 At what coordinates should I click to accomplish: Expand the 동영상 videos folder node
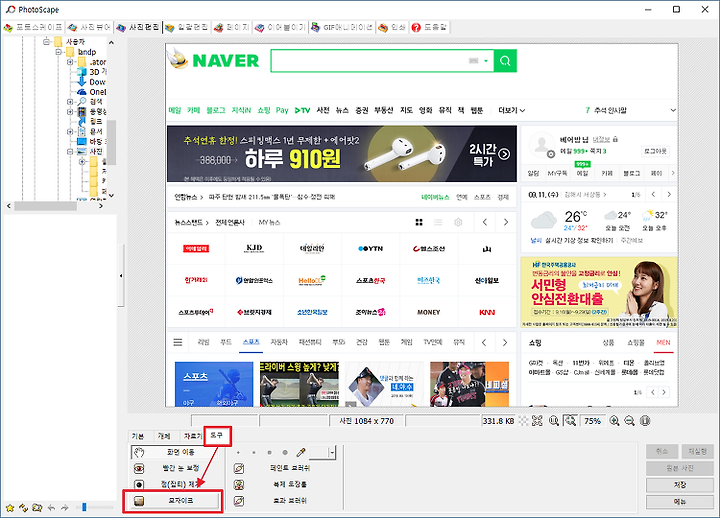coord(70,112)
